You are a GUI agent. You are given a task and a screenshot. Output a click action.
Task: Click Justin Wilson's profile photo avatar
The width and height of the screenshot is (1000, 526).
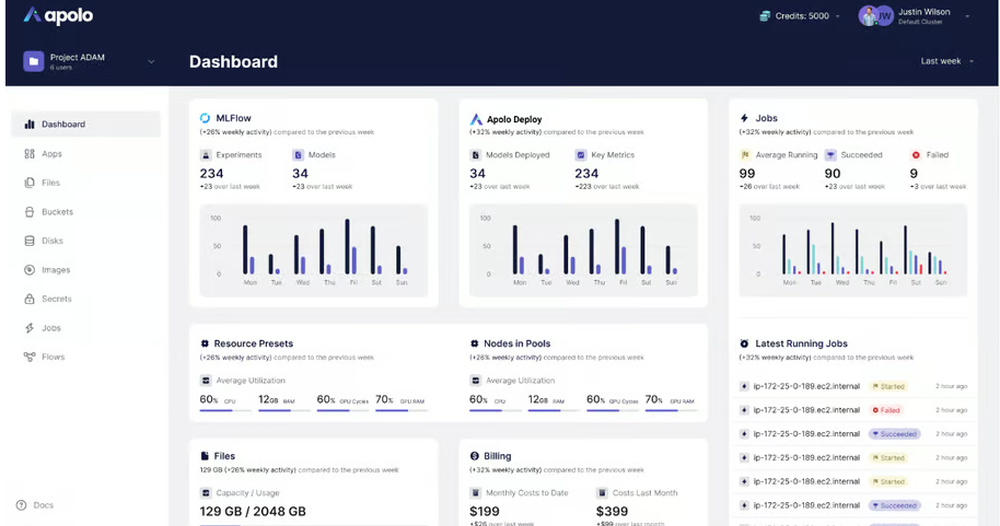(867, 16)
